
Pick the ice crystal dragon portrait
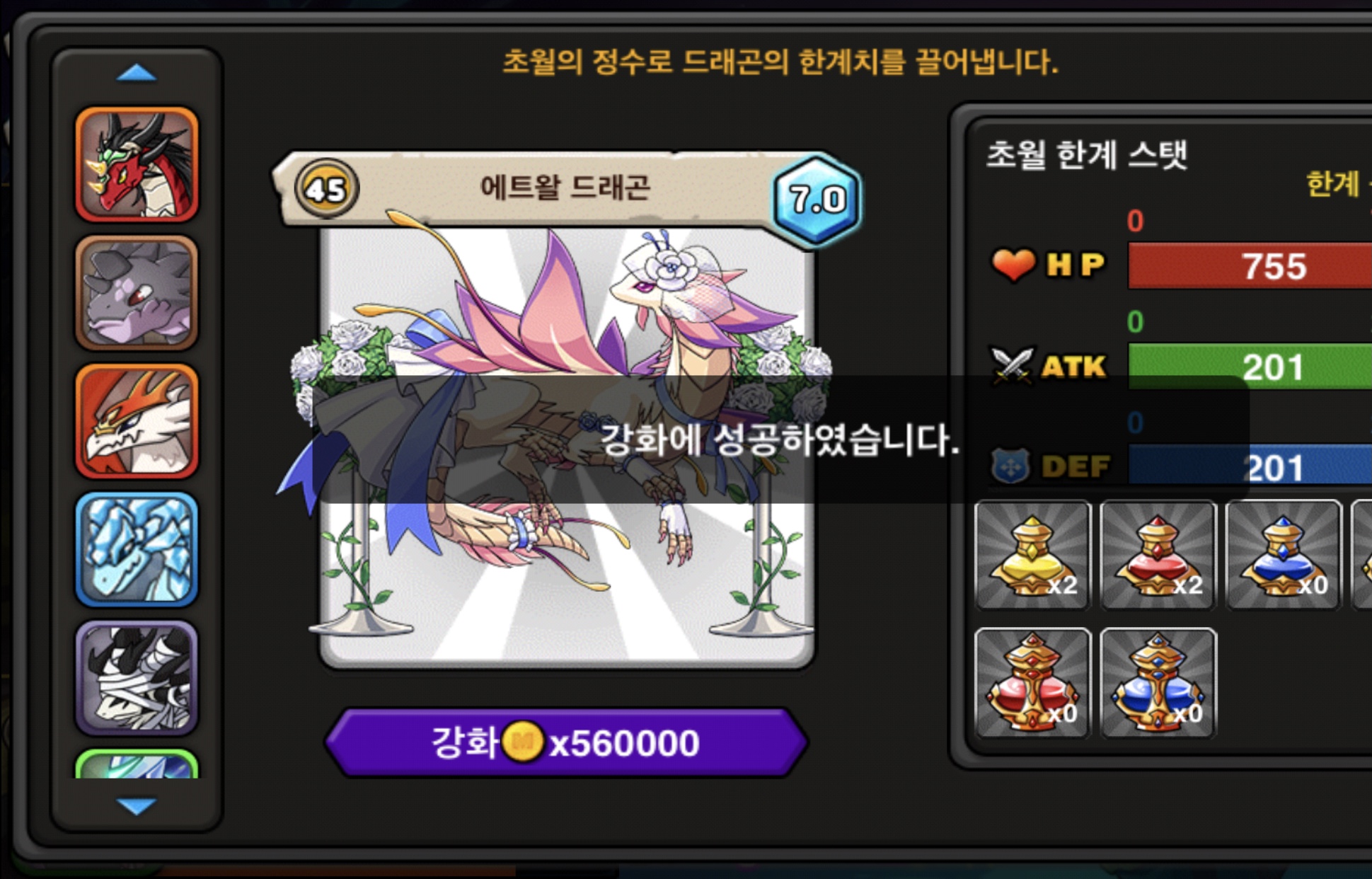coord(137,550)
